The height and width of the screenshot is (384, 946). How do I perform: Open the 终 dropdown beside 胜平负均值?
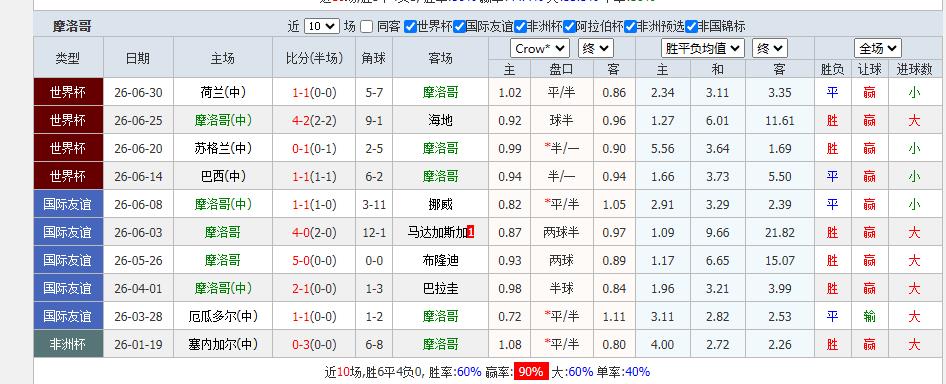tap(769, 48)
